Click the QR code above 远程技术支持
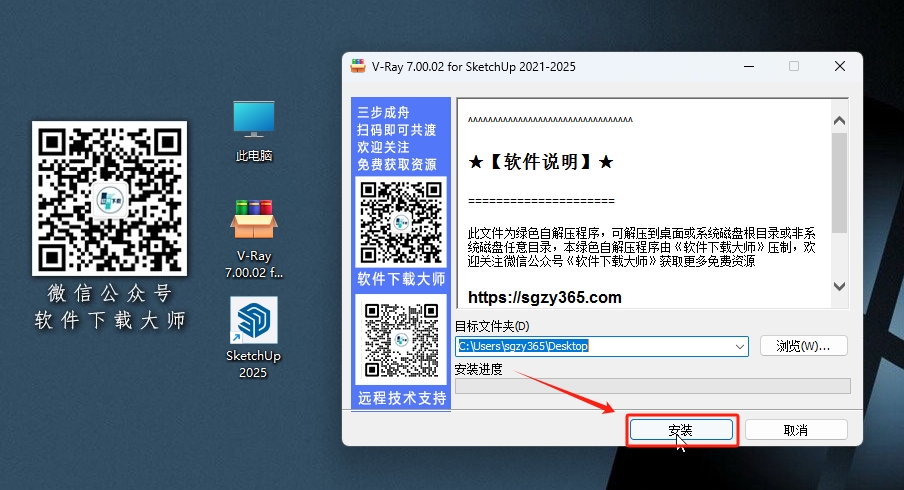The height and width of the screenshot is (490, 904). 401,340
